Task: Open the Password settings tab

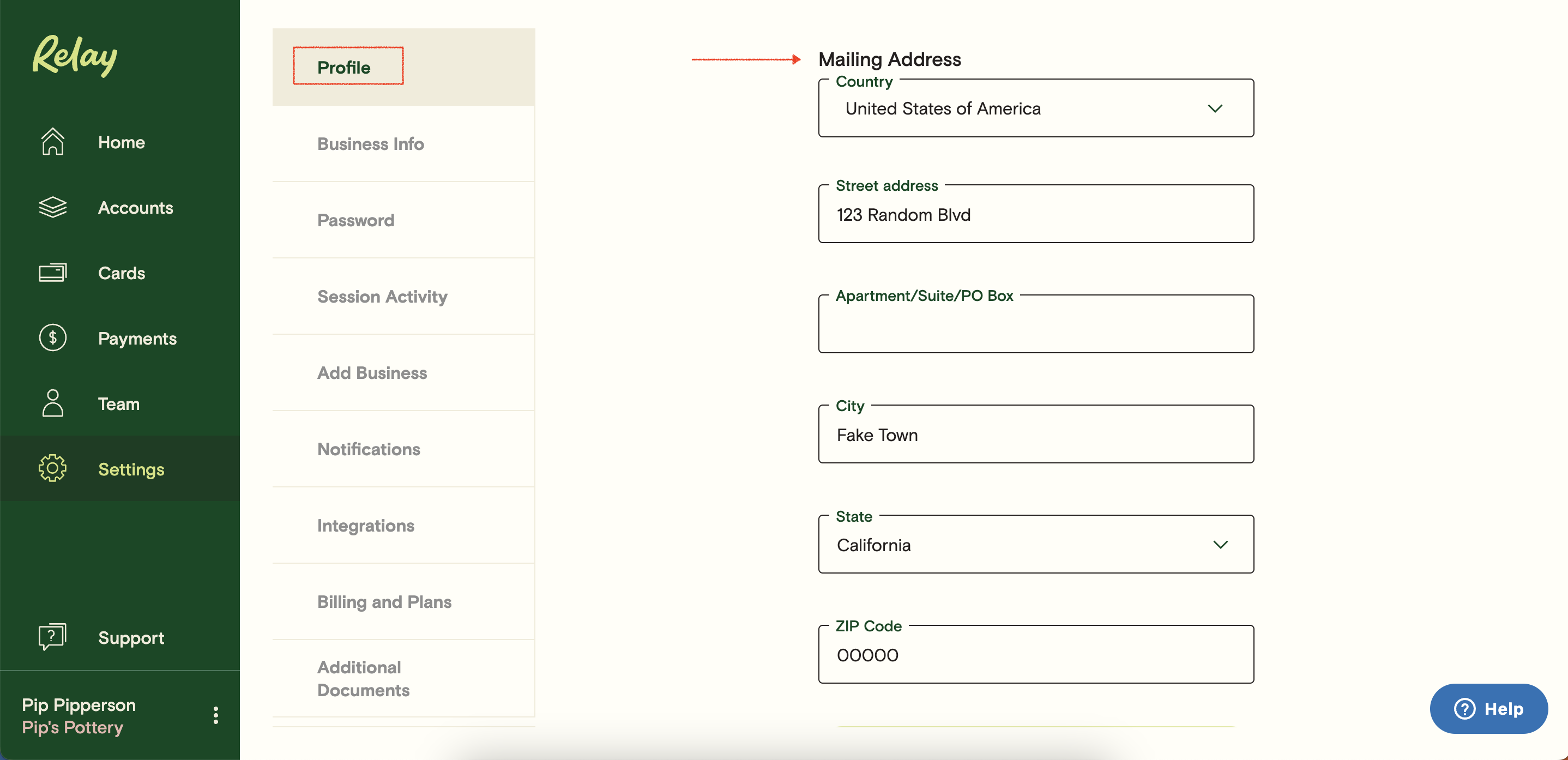Action: [x=403, y=220]
